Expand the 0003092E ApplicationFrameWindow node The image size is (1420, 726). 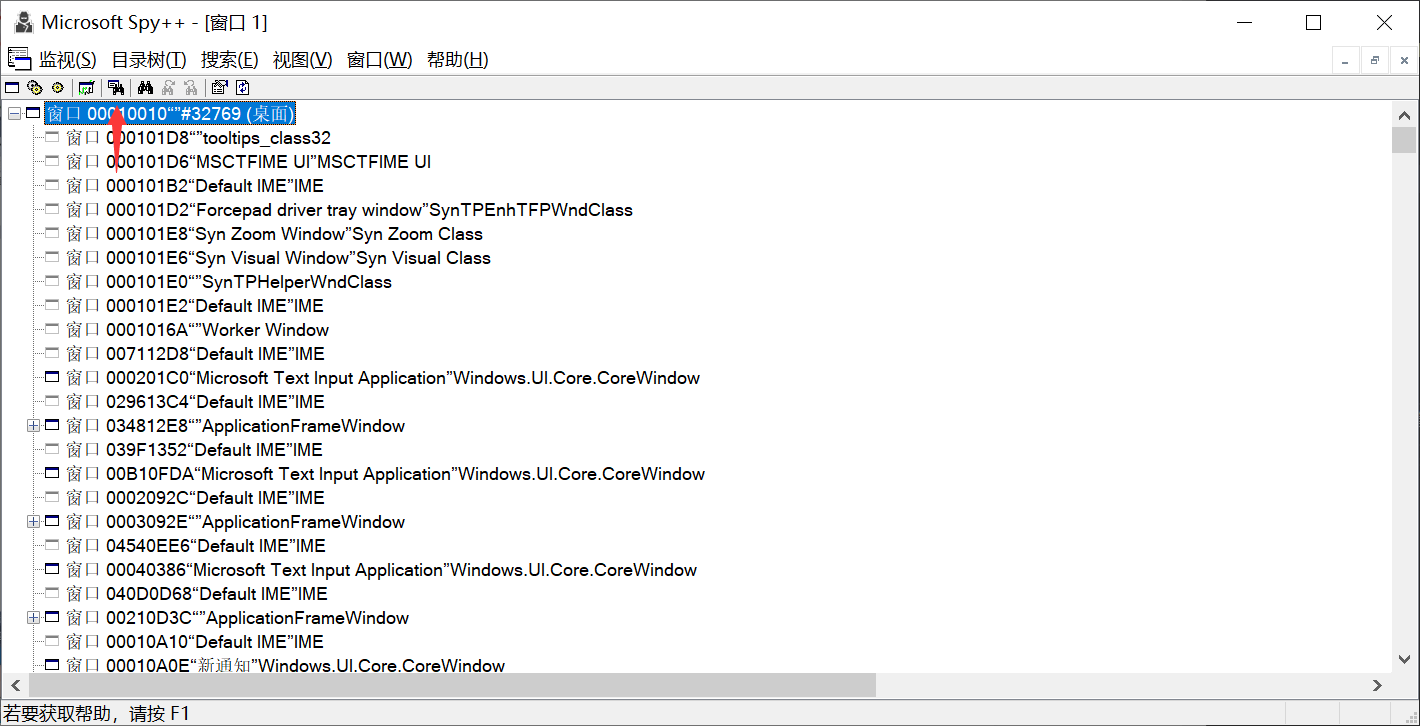coord(33,522)
